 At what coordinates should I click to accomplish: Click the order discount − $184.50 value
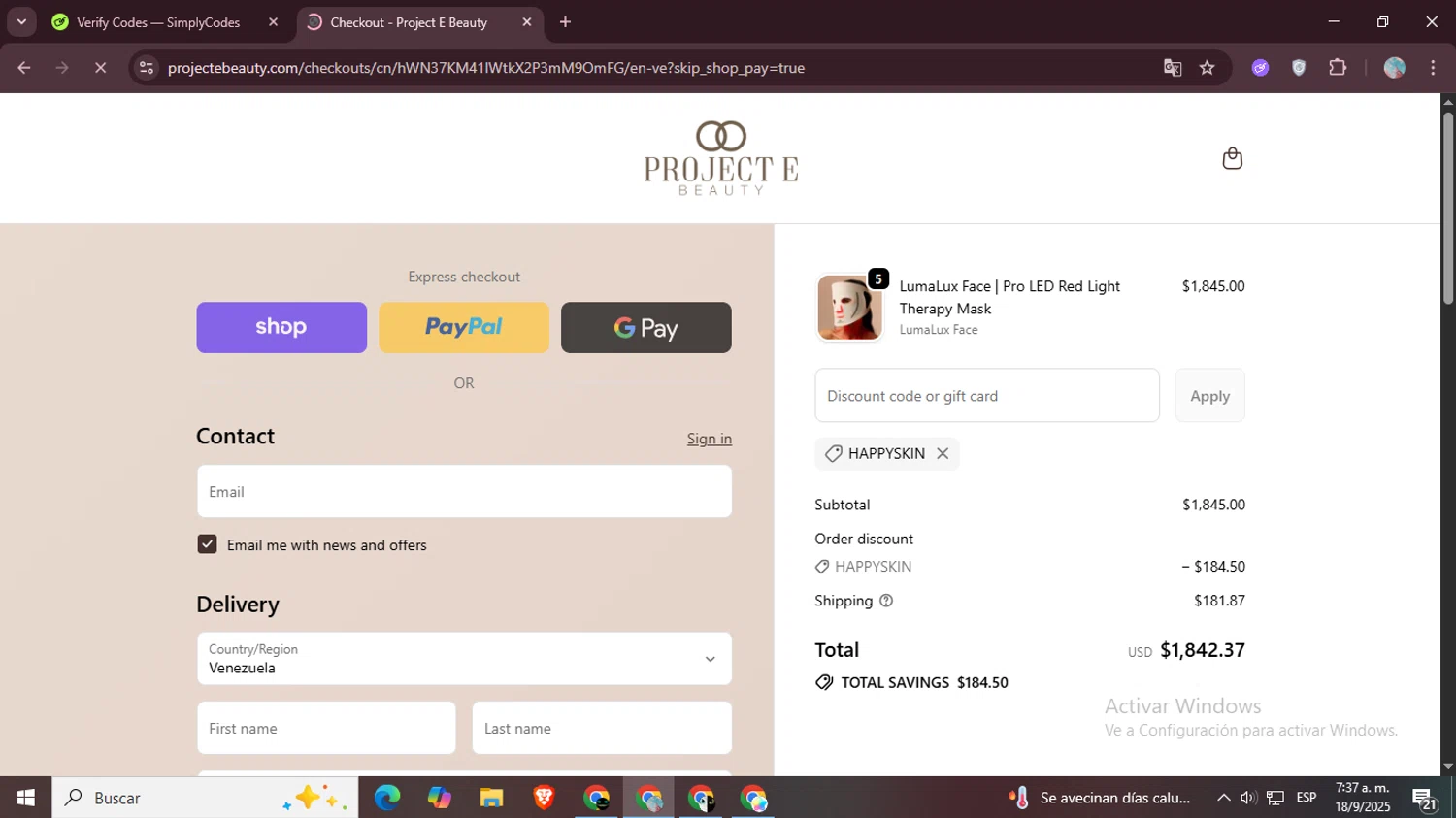coord(1213,567)
